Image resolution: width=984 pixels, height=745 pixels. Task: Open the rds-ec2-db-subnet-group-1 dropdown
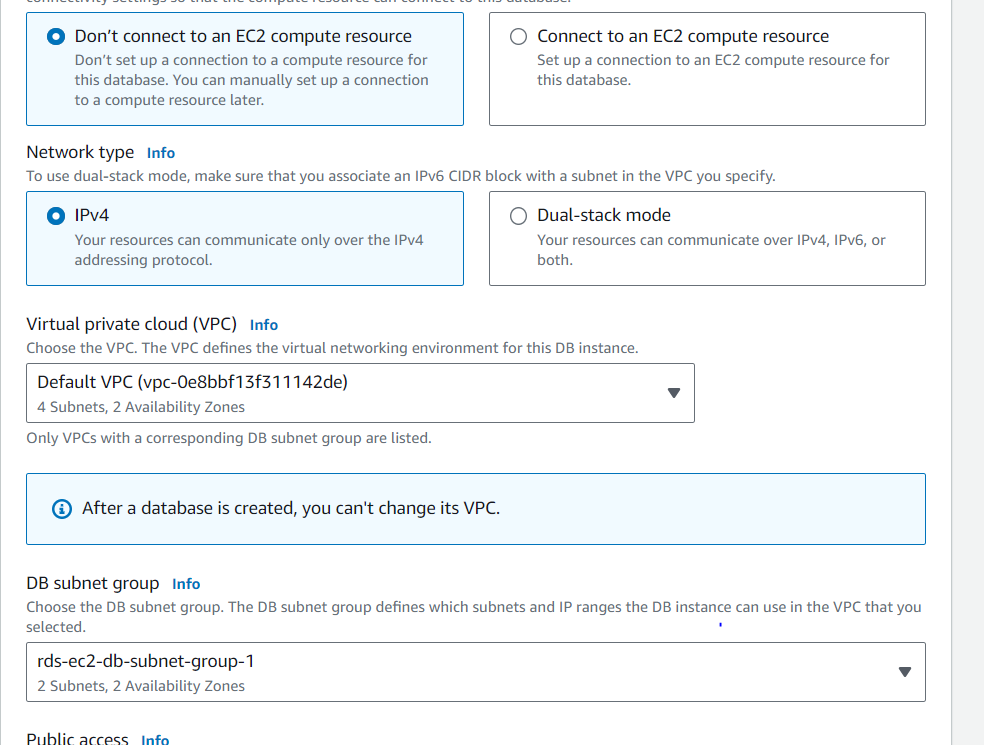coord(476,672)
